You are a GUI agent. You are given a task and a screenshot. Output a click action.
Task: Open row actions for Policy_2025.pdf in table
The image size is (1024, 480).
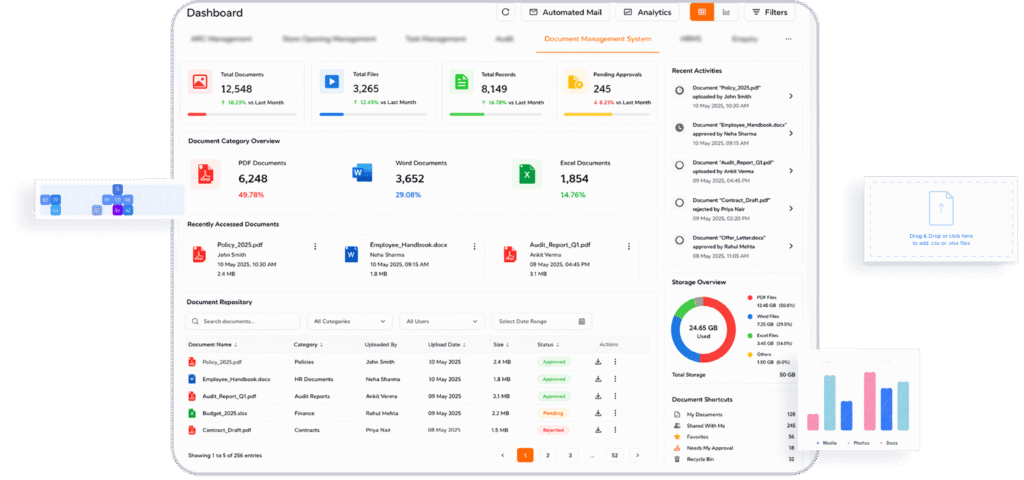[615, 362]
